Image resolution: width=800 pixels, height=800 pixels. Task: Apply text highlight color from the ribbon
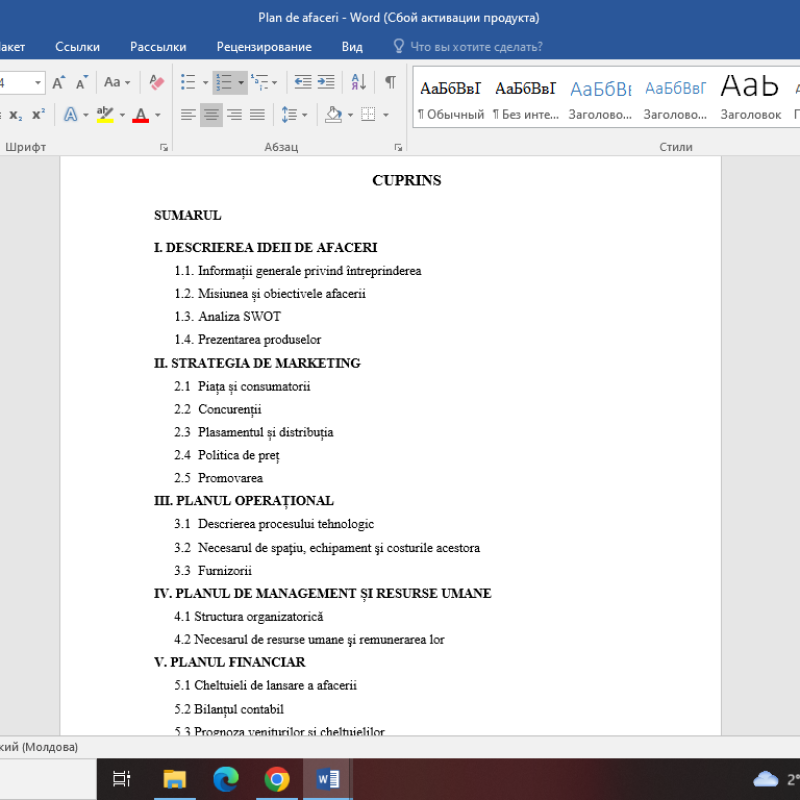click(x=104, y=114)
